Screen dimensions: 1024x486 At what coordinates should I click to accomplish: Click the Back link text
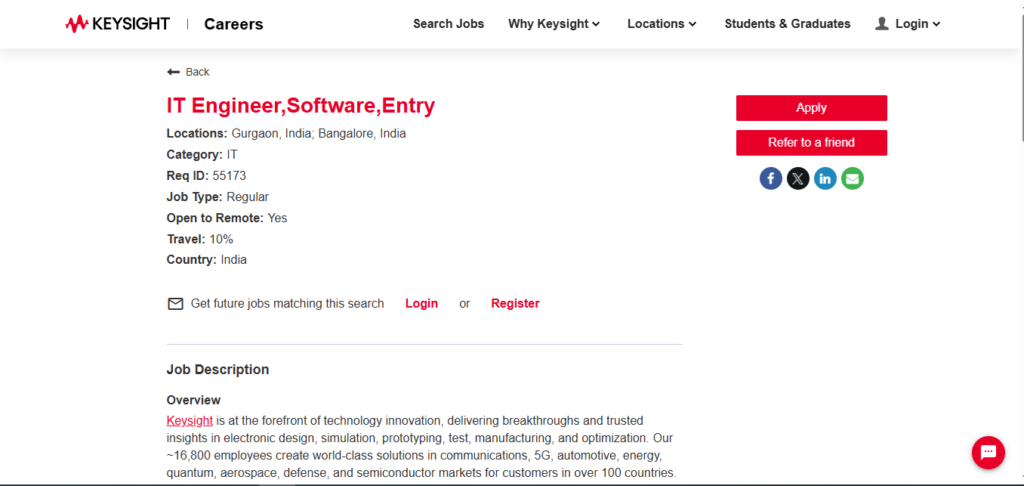tap(197, 72)
